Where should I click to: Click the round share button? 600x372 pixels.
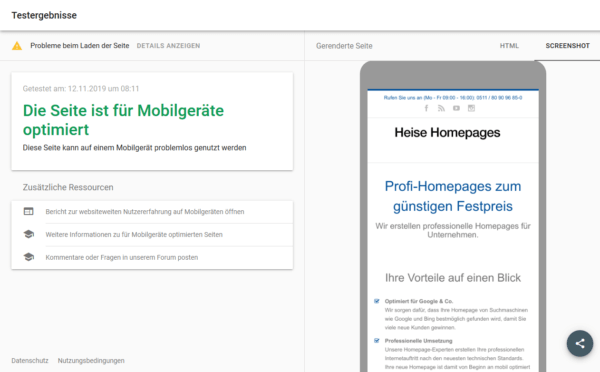tap(580, 343)
